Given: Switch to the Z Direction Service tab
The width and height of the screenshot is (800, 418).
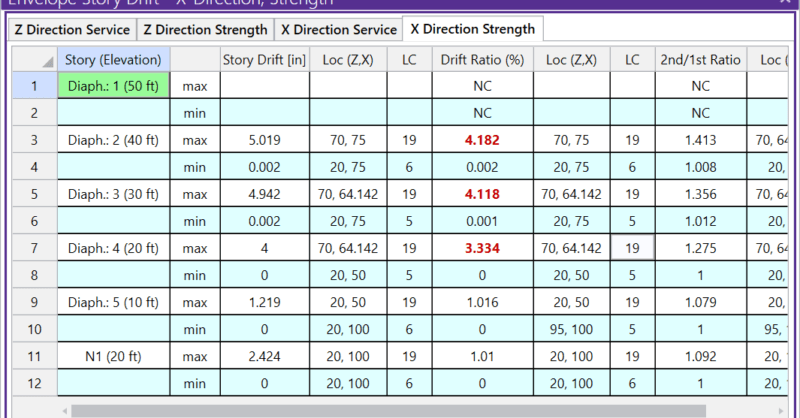Looking at the screenshot, I should tap(72, 30).
